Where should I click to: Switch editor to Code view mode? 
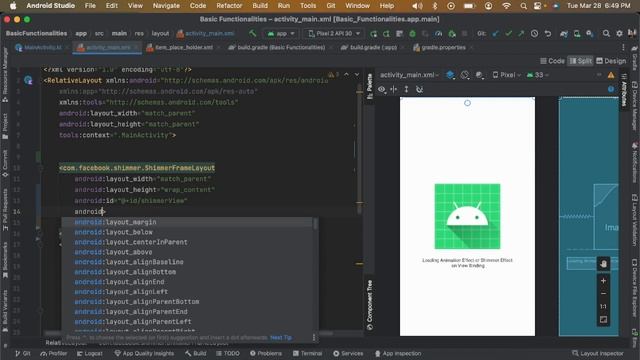coord(553,61)
